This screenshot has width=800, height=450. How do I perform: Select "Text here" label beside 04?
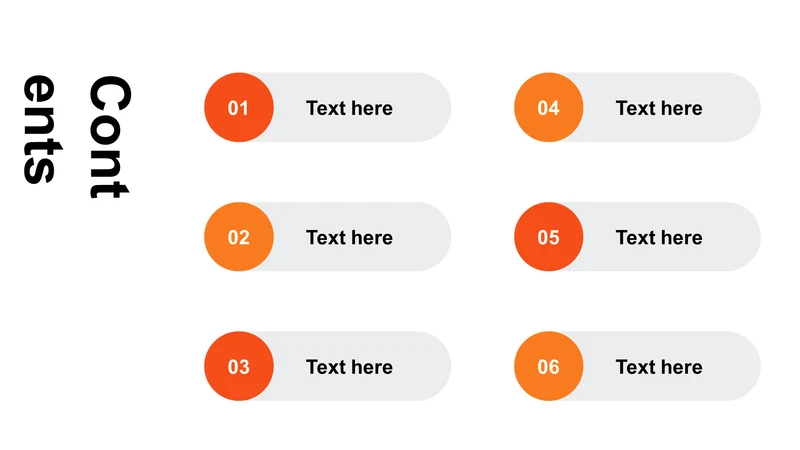point(659,108)
